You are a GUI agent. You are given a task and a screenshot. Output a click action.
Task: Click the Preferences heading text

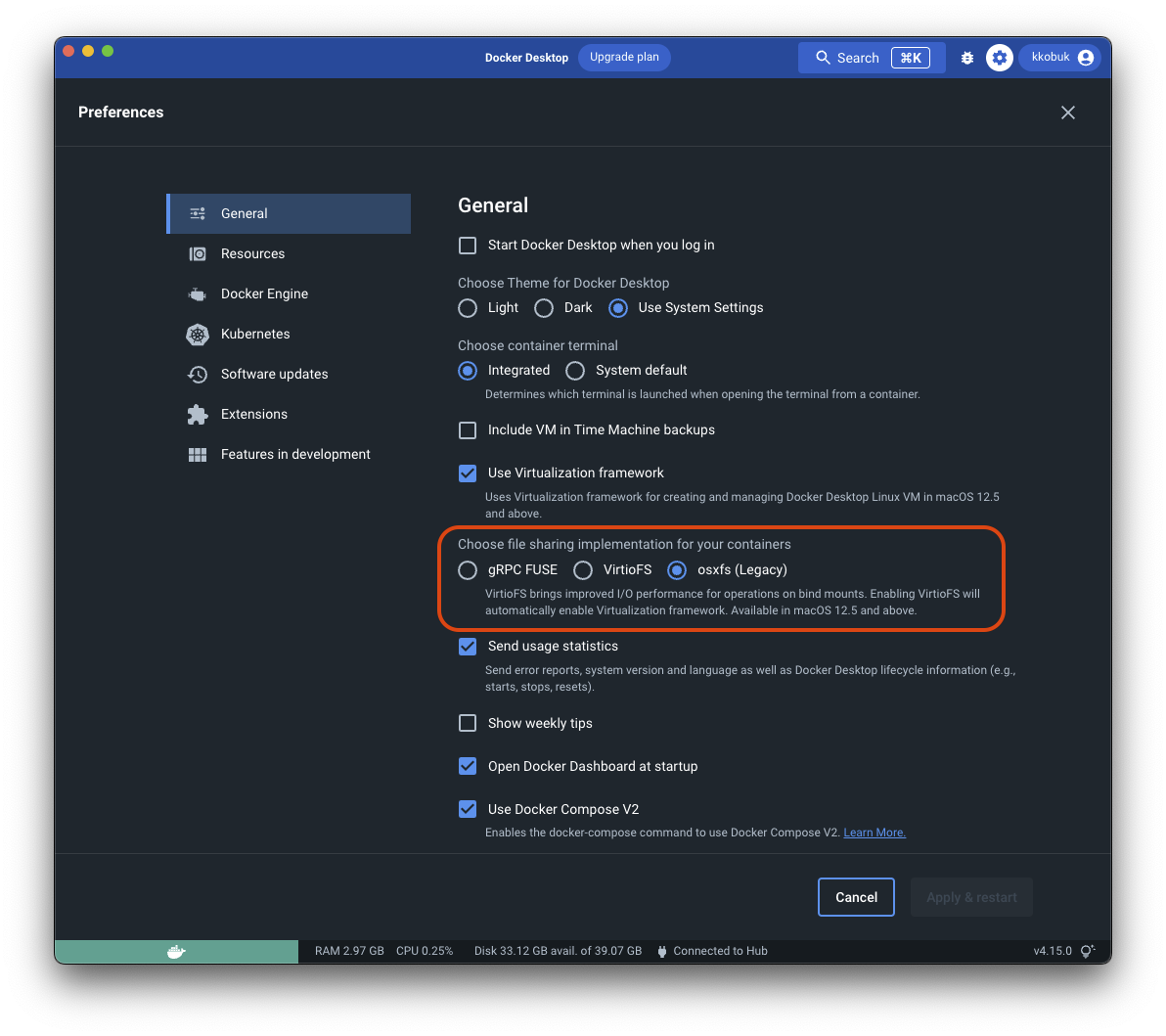pyautogui.click(x=121, y=113)
